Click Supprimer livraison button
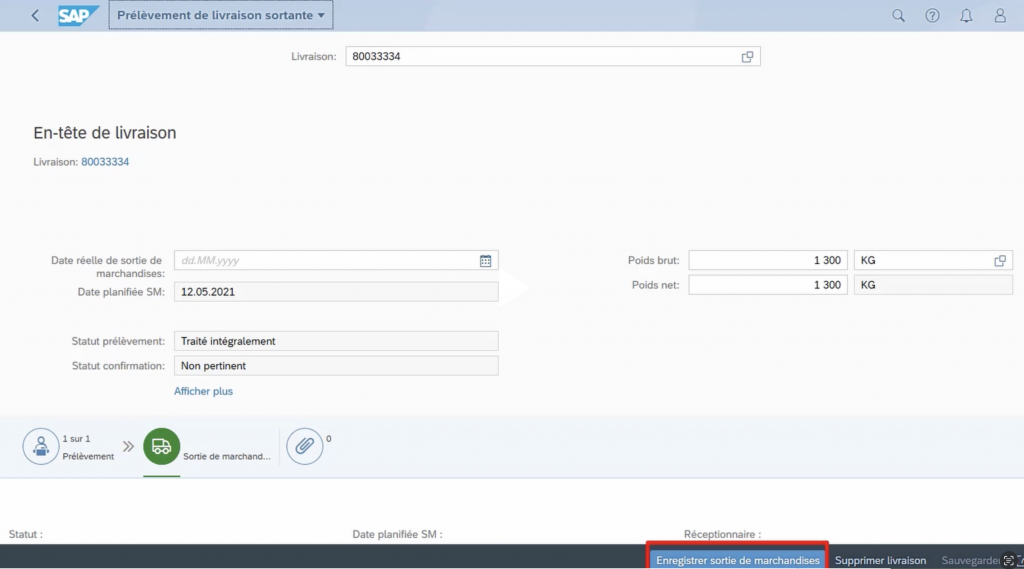The height and width of the screenshot is (569, 1024). click(880, 560)
